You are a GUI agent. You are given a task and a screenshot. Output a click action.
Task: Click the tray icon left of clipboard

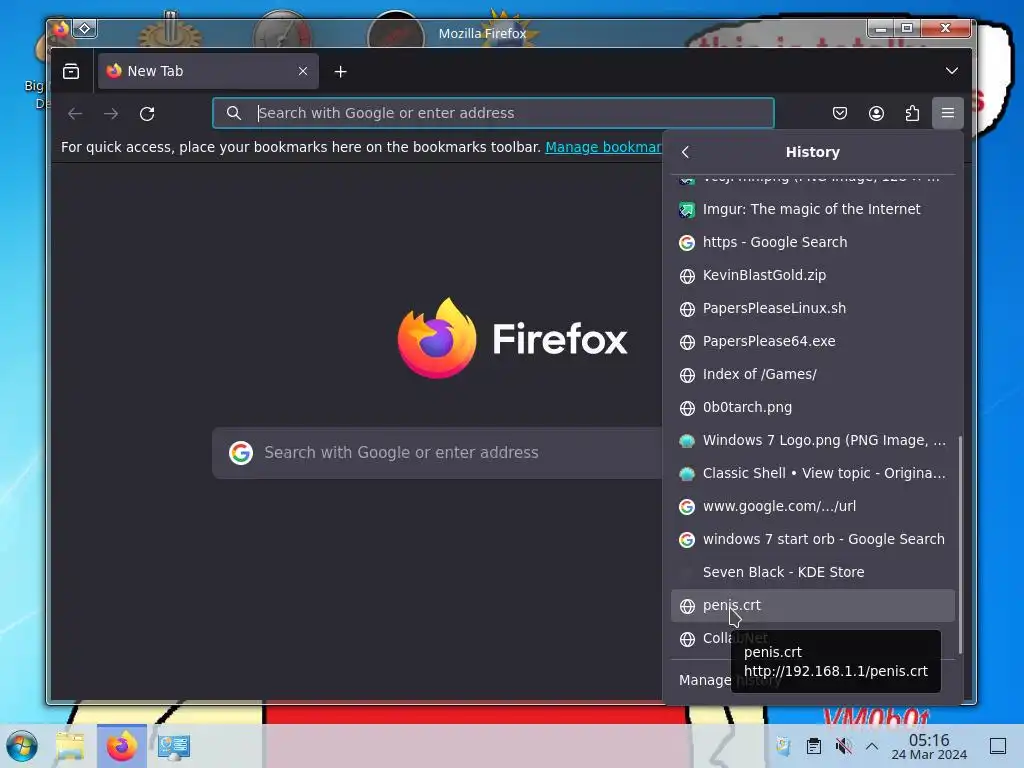coord(783,746)
